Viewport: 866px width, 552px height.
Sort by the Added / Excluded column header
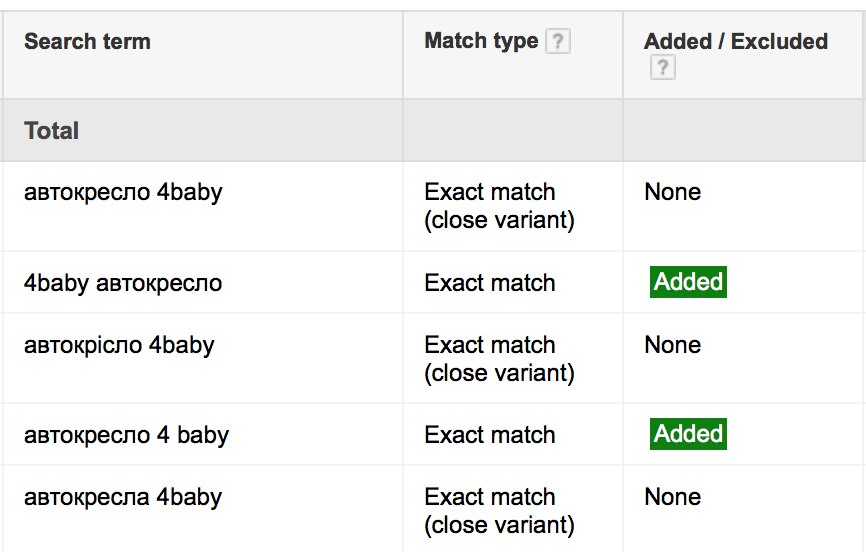tap(736, 41)
